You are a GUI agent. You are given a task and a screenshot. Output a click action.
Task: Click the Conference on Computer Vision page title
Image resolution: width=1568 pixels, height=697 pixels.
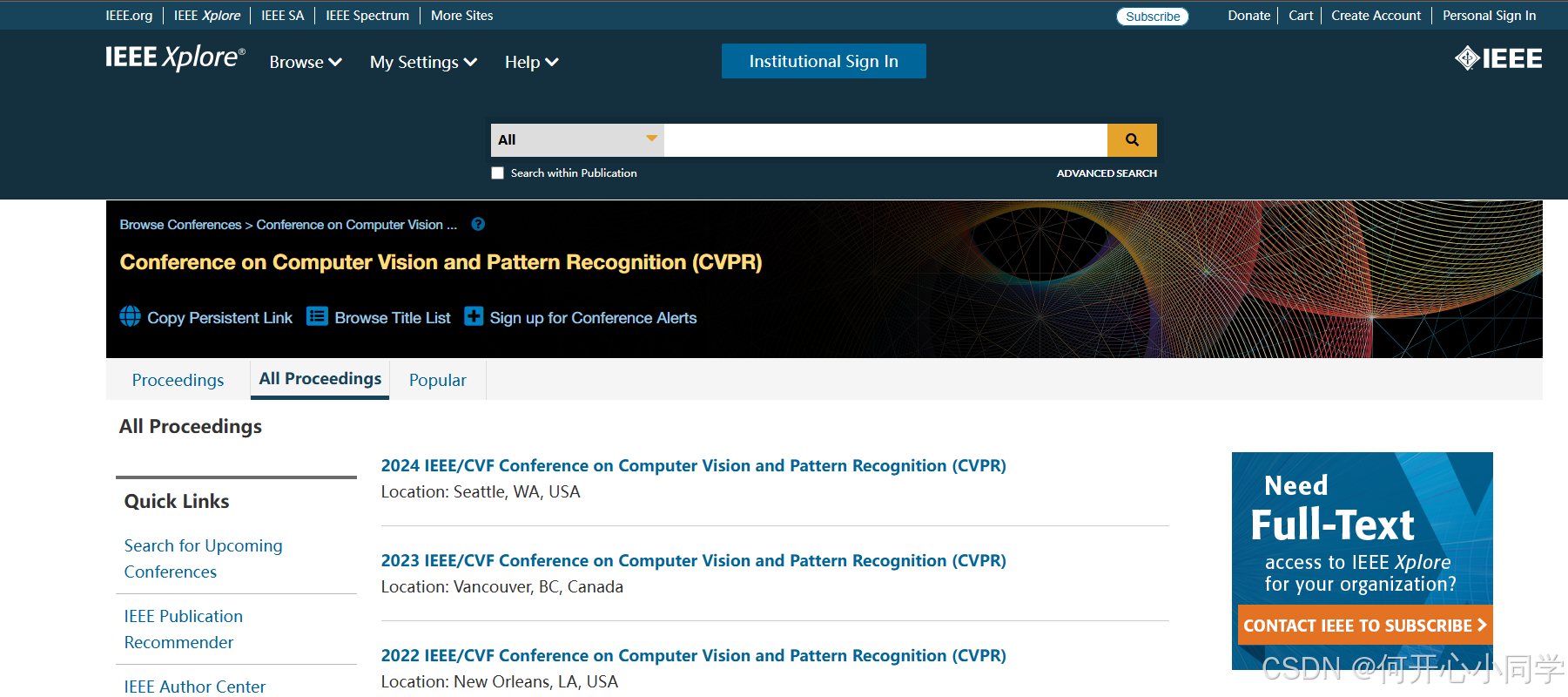pos(441,262)
